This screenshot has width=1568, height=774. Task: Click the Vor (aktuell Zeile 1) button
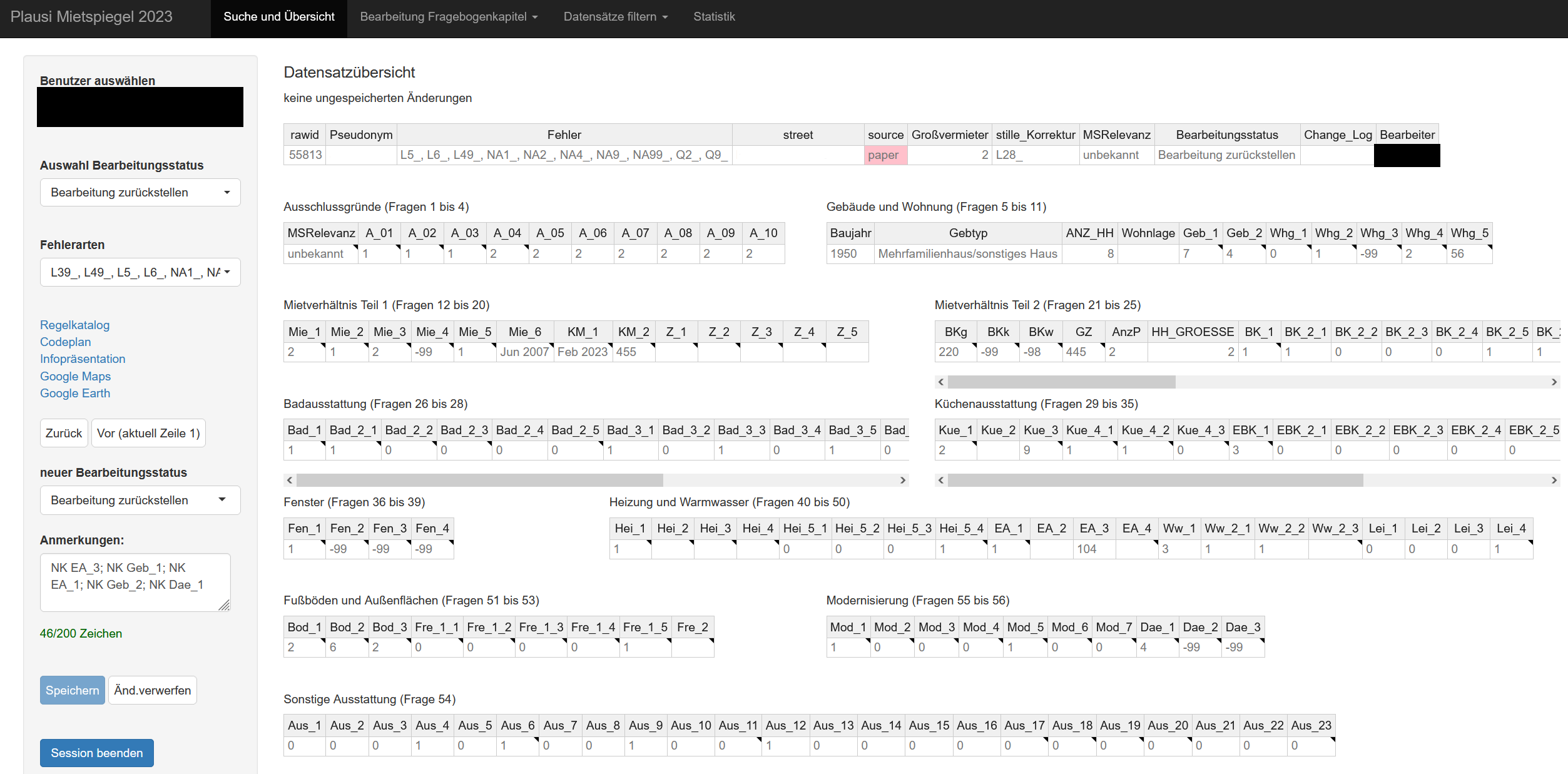point(148,433)
